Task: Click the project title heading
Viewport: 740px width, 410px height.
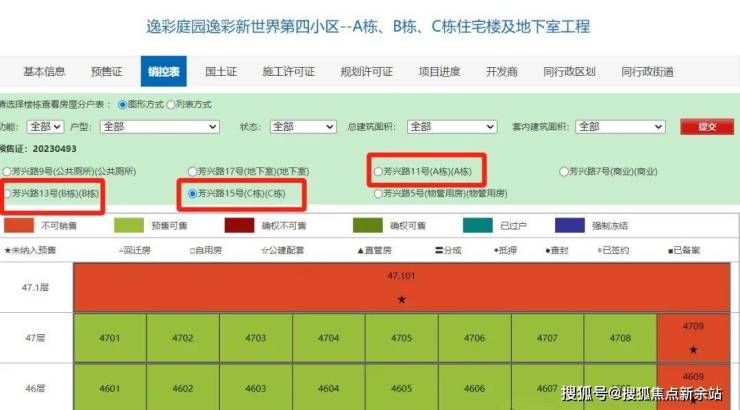Action: pos(368,26)
